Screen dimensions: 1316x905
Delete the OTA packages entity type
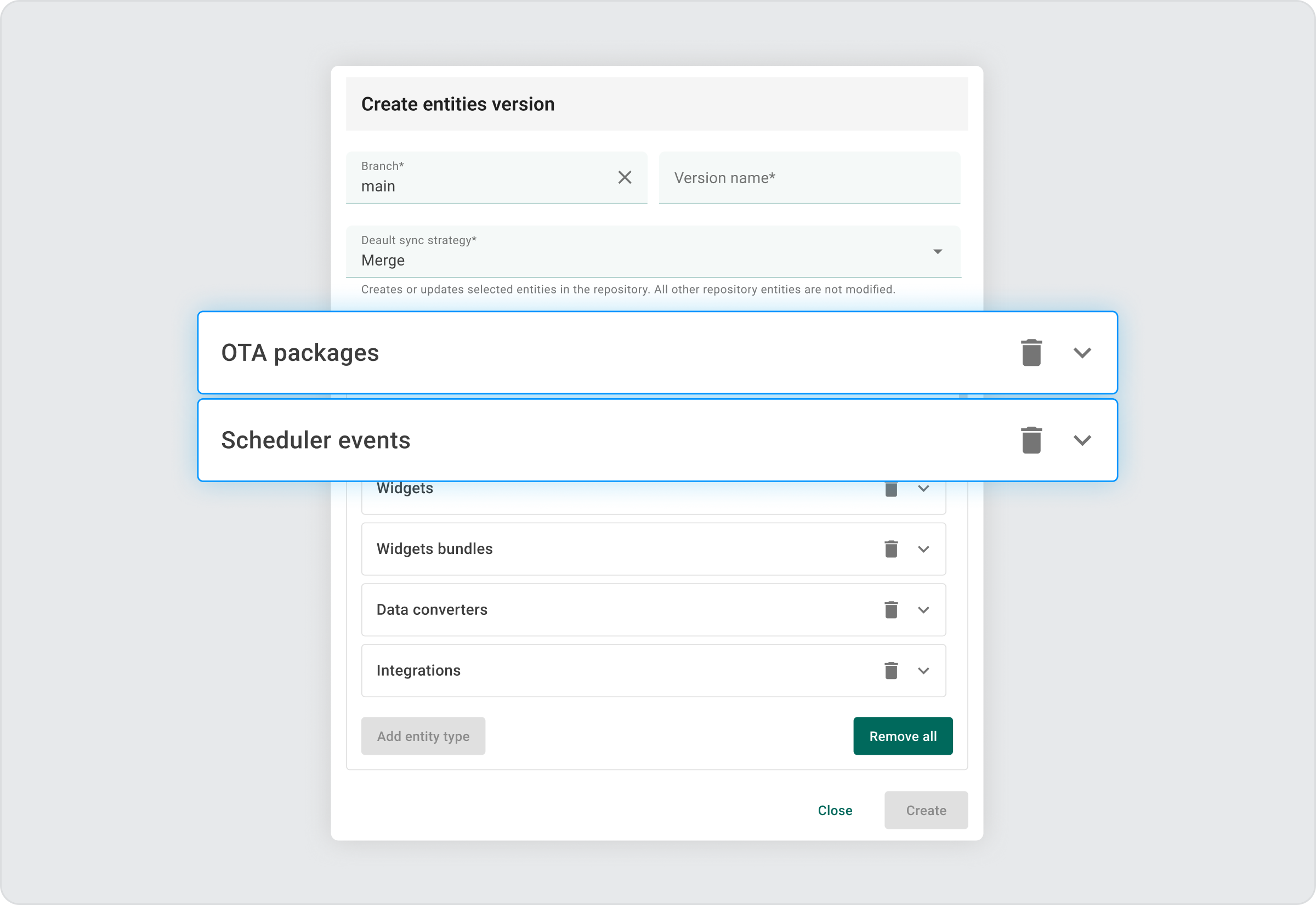coord(1031,353)
